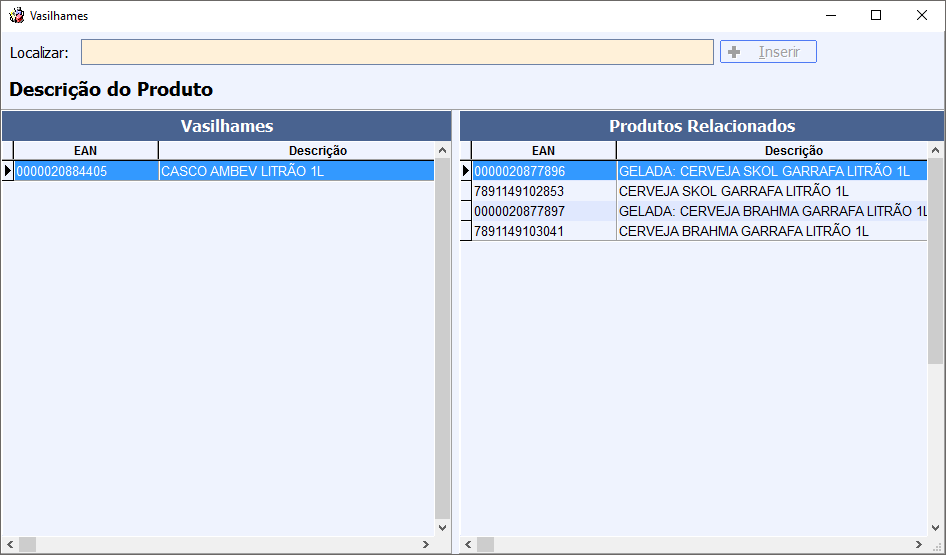The width and height of the screenshot is (946, 555).
Task: Click row selector beside EAN 7891149103041
Action: [466, 231]
